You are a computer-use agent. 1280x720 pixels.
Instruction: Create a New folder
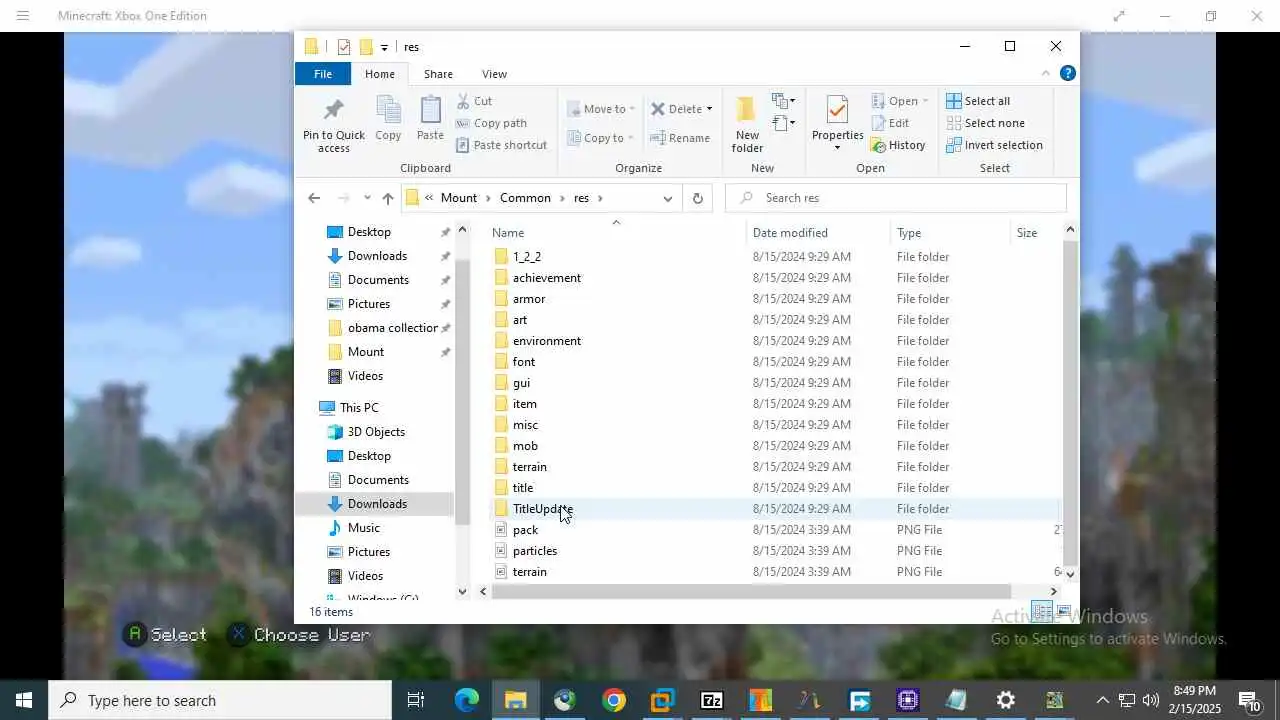pos(747,125)
